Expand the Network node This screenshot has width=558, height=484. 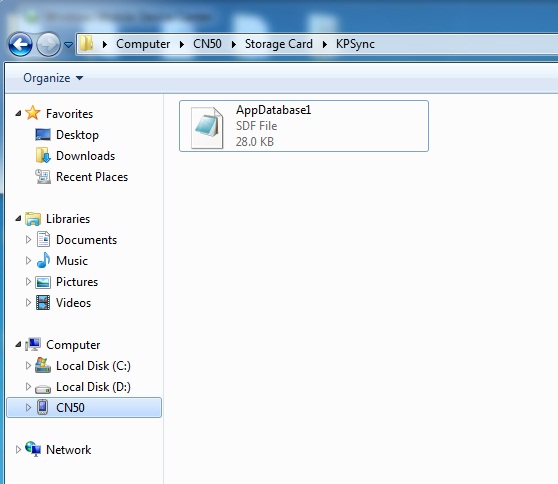click(18, 449)
